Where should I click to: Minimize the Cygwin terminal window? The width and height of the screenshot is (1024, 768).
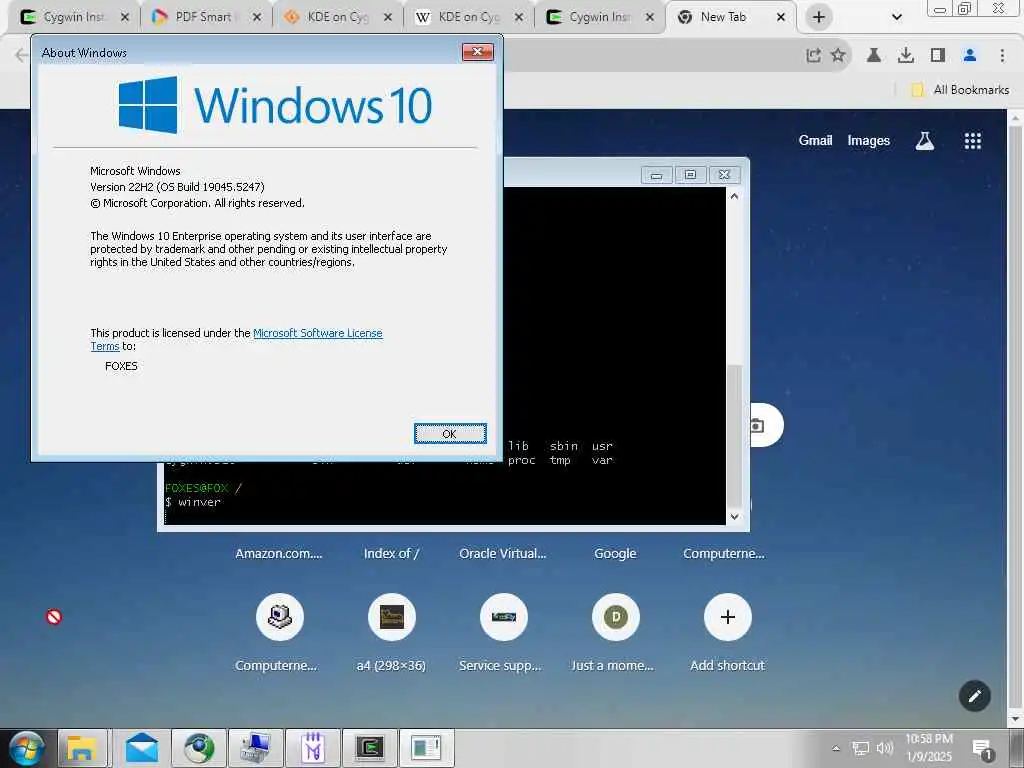coord(656,174)
